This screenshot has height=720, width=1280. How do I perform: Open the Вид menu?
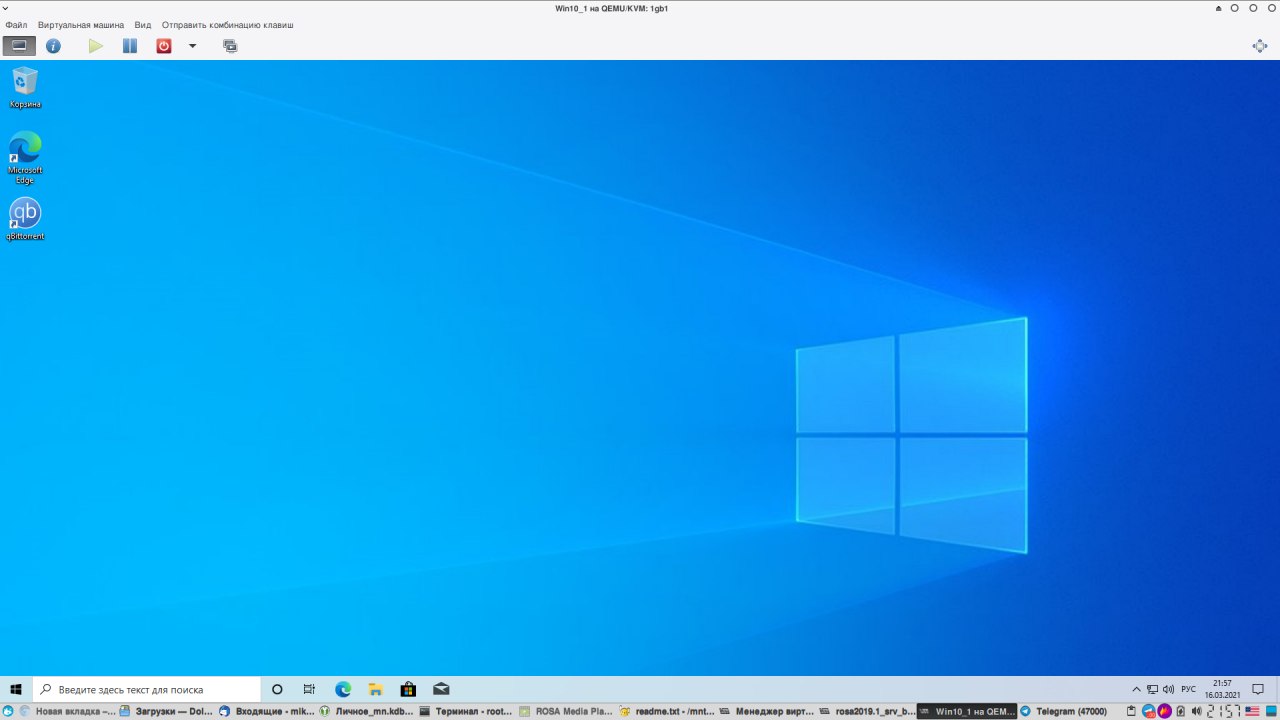point(143,24)
